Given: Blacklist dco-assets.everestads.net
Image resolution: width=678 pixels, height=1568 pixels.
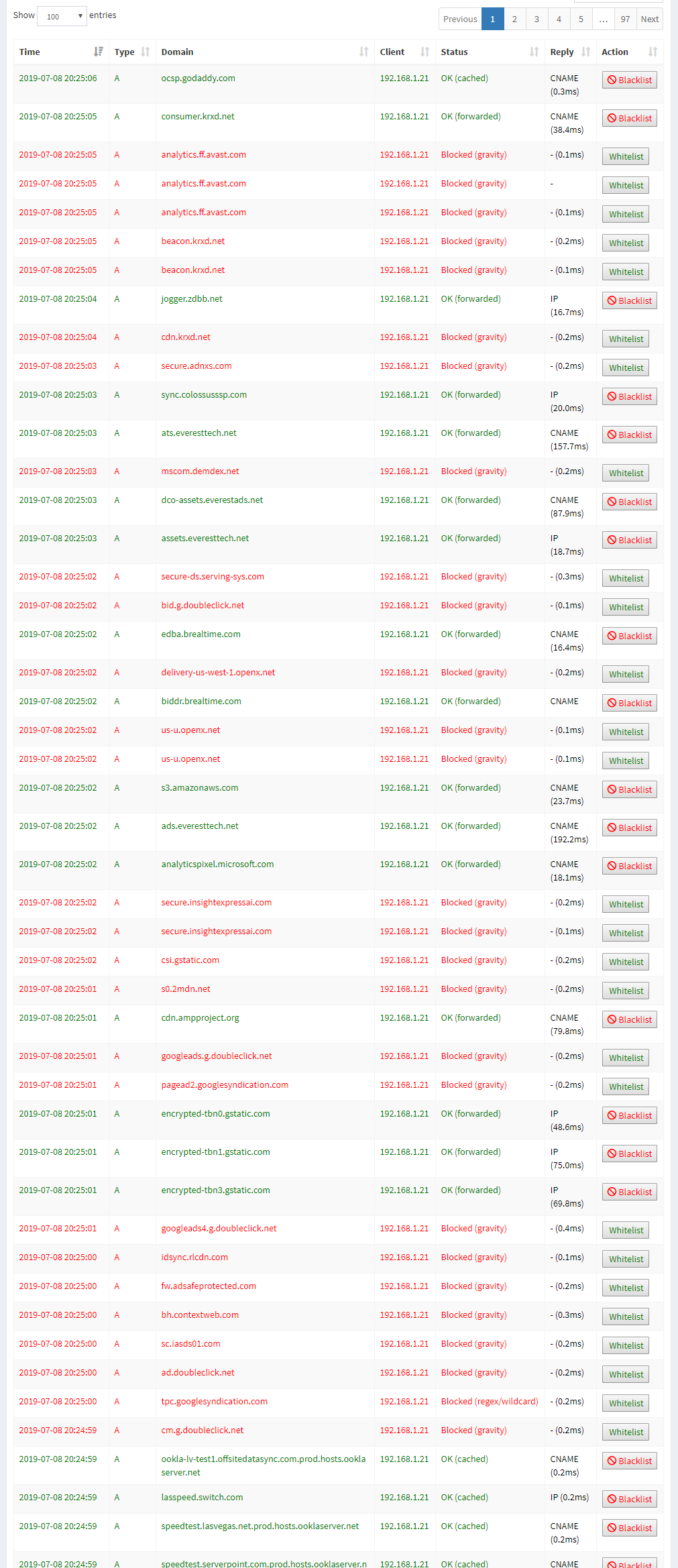Looking at the screenshot, I should click(x=629, y=502).
